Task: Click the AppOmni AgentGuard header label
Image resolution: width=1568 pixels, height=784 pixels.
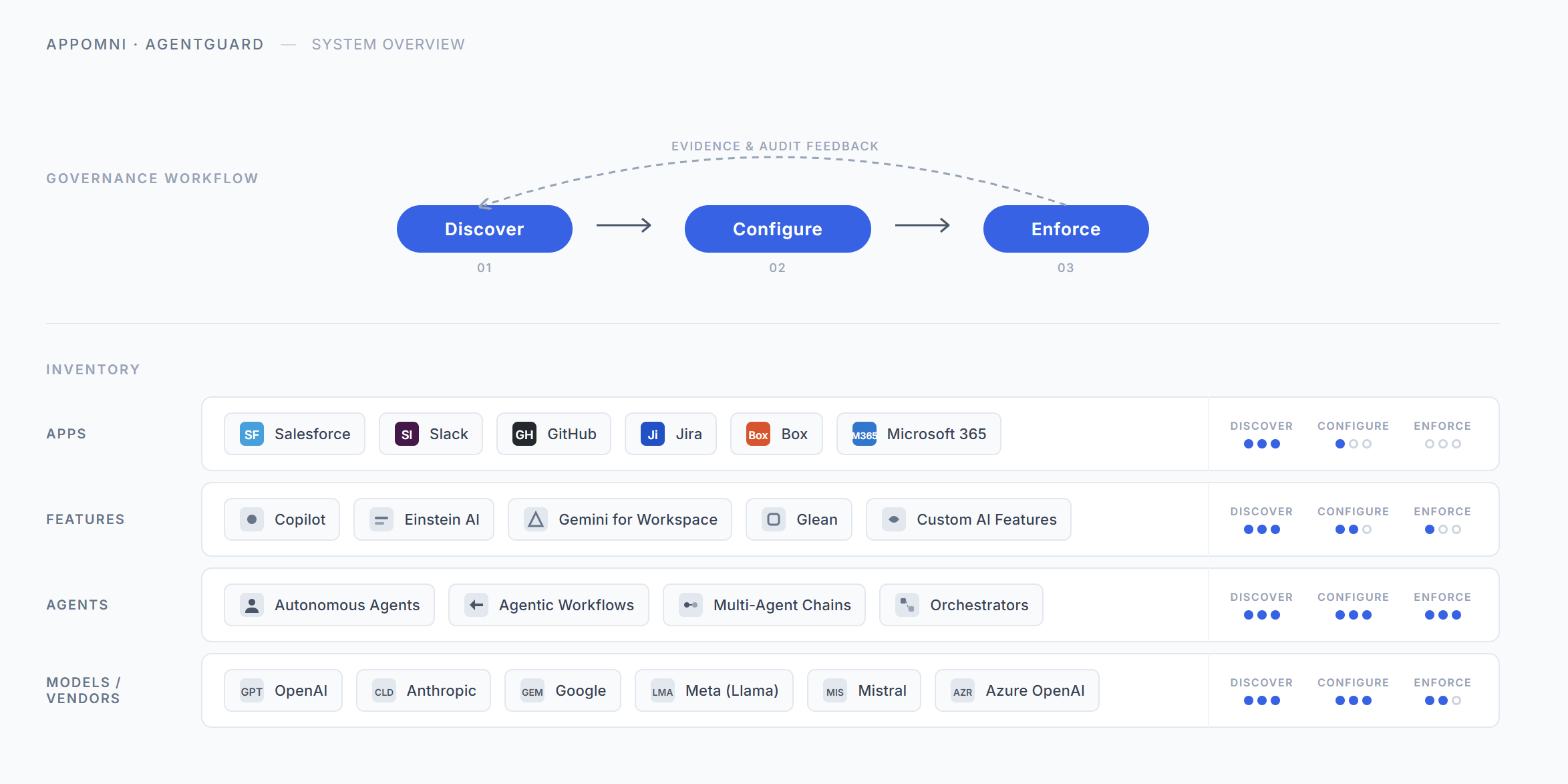Action: [155, 44]
